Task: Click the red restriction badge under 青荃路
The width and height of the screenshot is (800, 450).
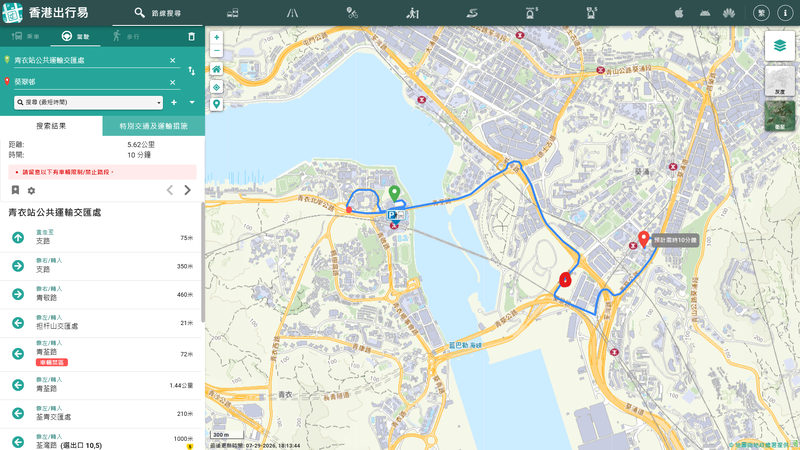Action: [52, 362]
